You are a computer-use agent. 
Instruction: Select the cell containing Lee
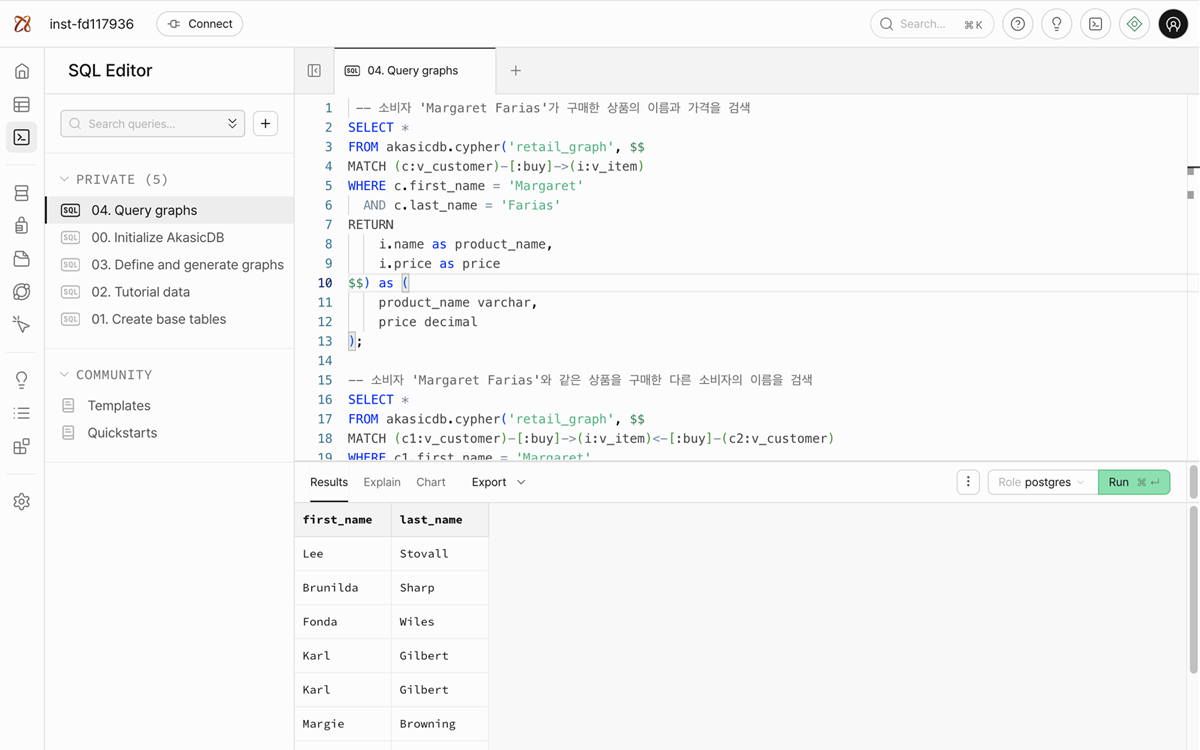coord(343,554)
